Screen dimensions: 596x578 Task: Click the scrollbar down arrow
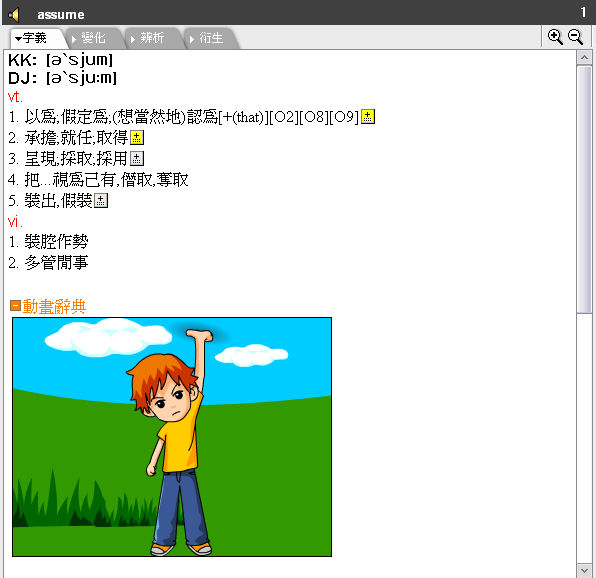pos(584,570)
